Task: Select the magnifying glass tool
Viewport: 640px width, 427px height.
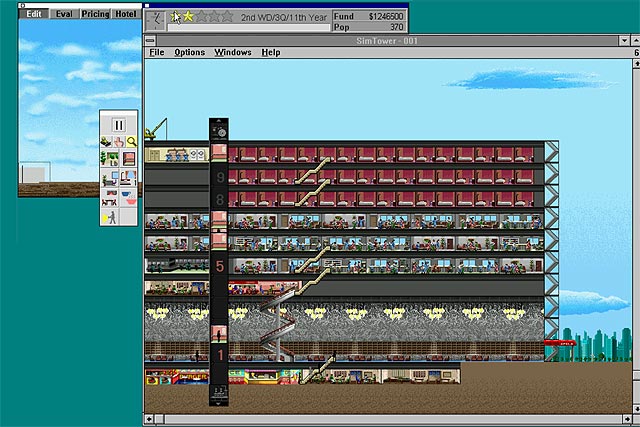Action: coord(131,142)
